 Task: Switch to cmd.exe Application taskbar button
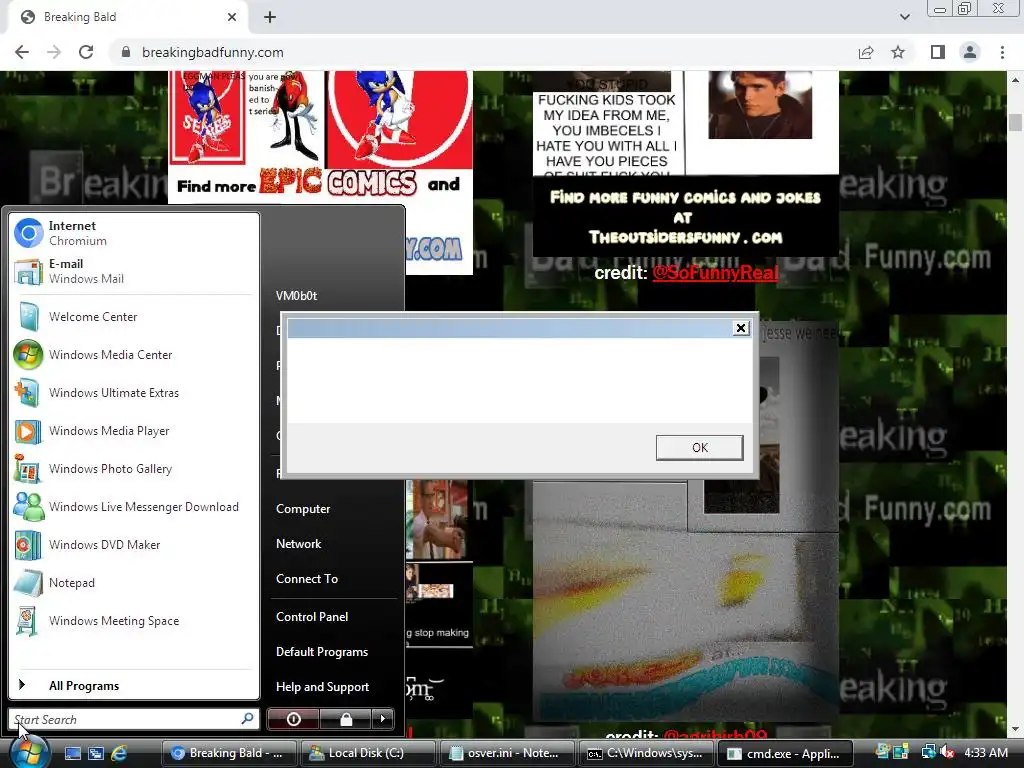pos(785,753)
